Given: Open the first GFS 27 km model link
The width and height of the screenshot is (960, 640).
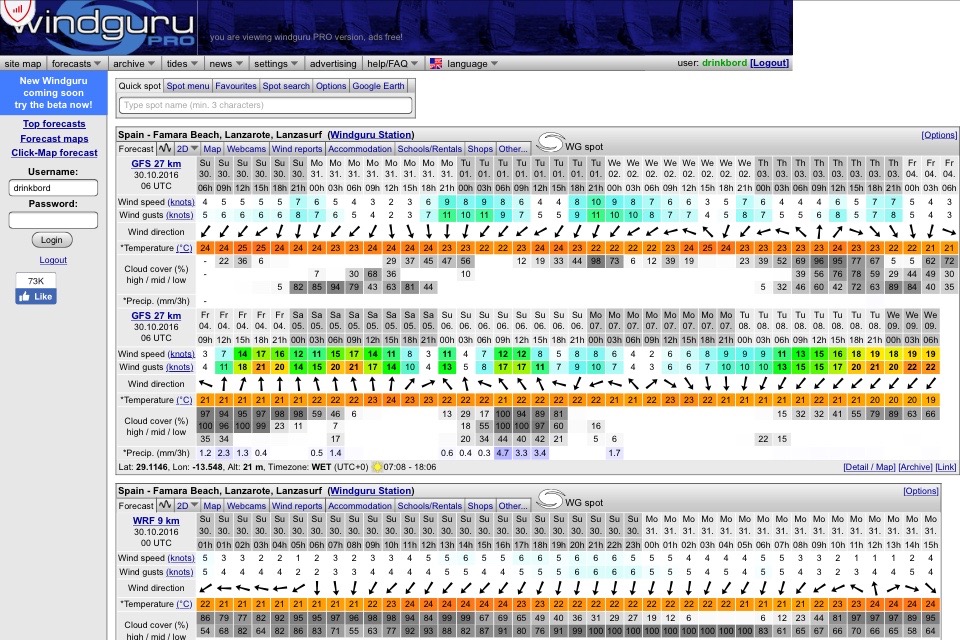Looking at the screenshot, I should click(x=156, y=164).
